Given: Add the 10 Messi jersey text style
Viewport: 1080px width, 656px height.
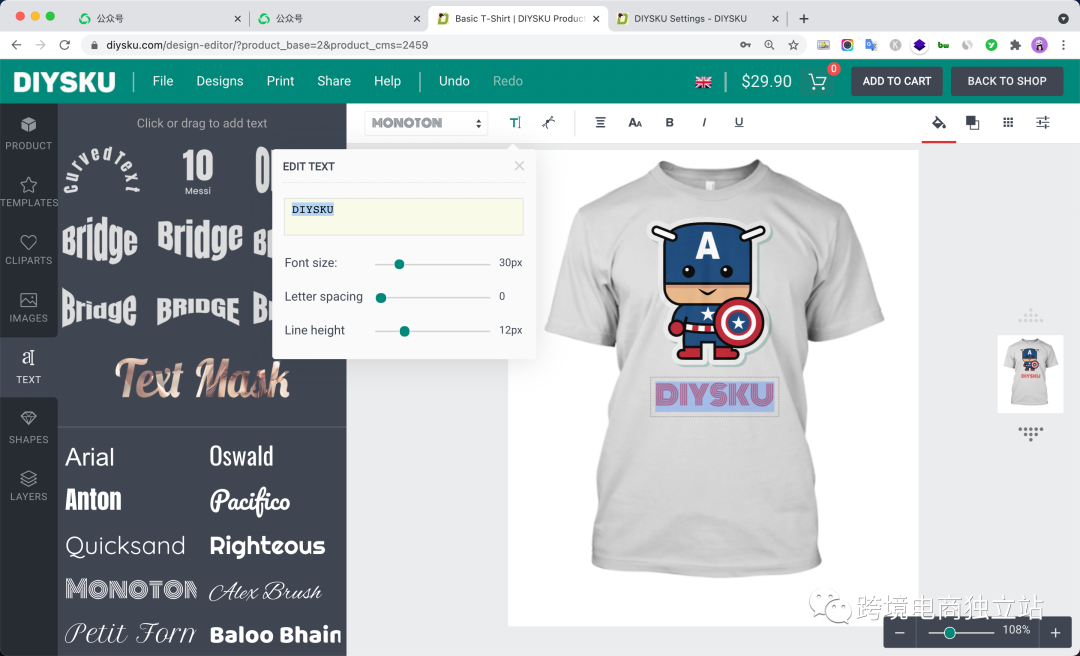Looking at the screenshot, I should pyautogui.click(x=198, y=171).
